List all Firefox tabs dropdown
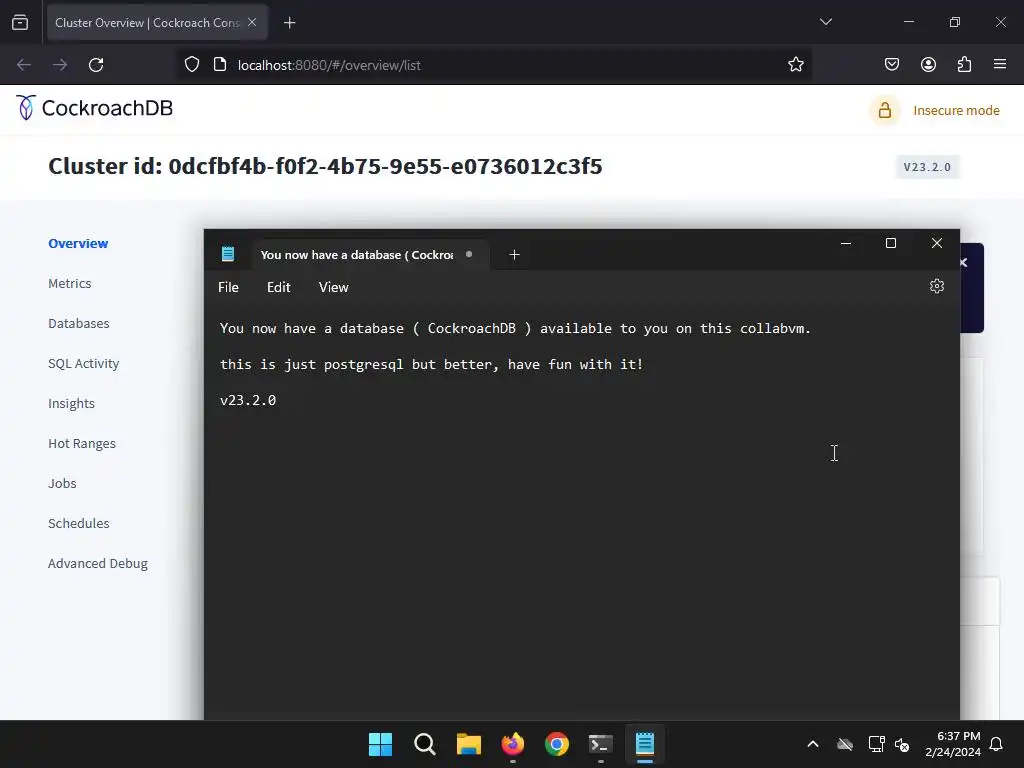1024x768 pixels. 826,22
